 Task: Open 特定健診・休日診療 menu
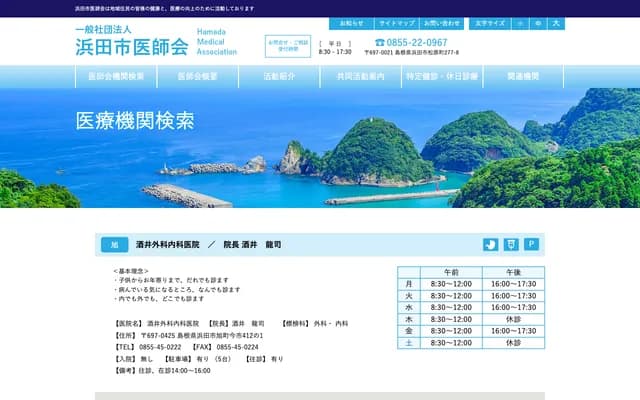click(442, 76)
